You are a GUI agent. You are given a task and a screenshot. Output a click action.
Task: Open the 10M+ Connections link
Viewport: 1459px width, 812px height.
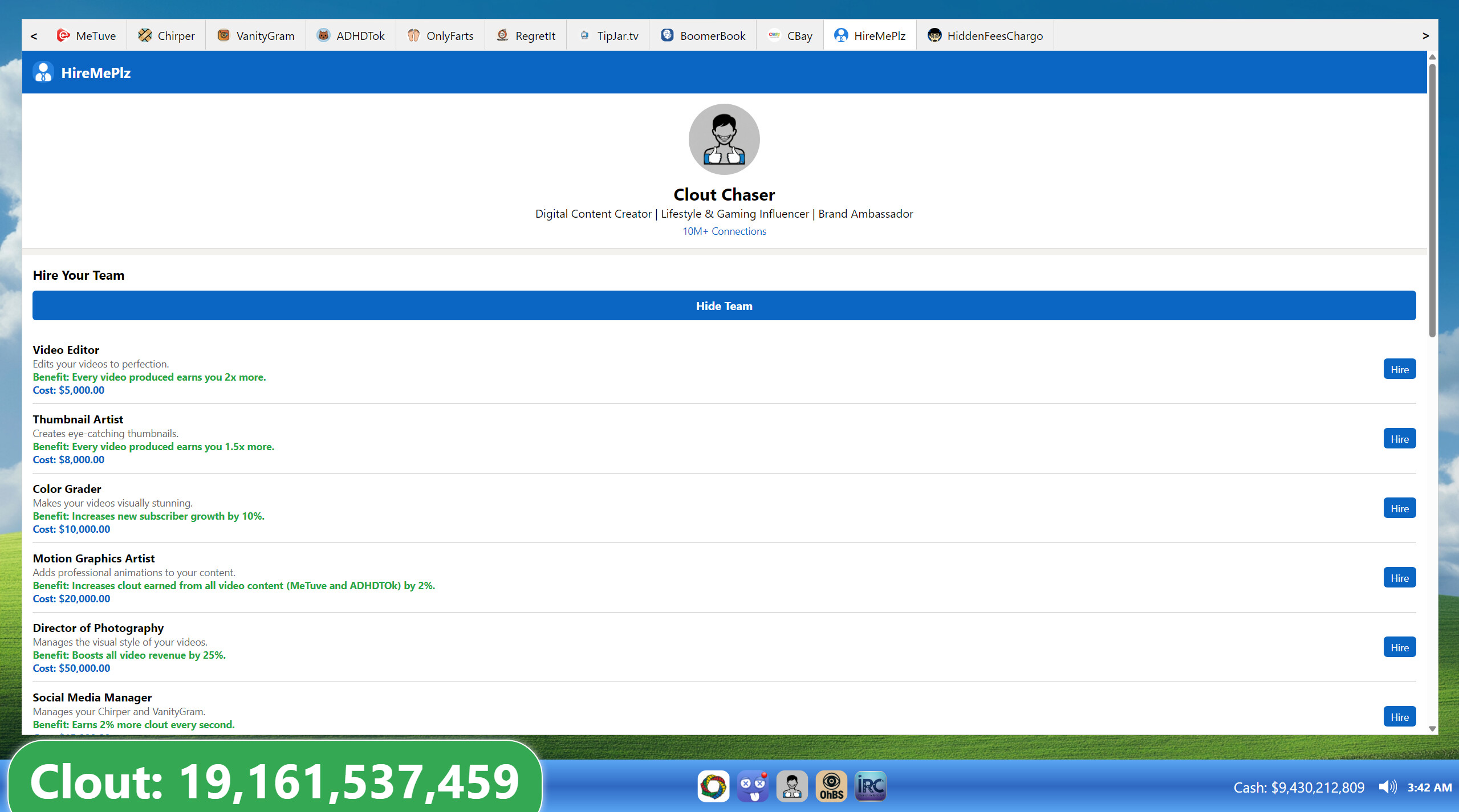tap(724, 231)
